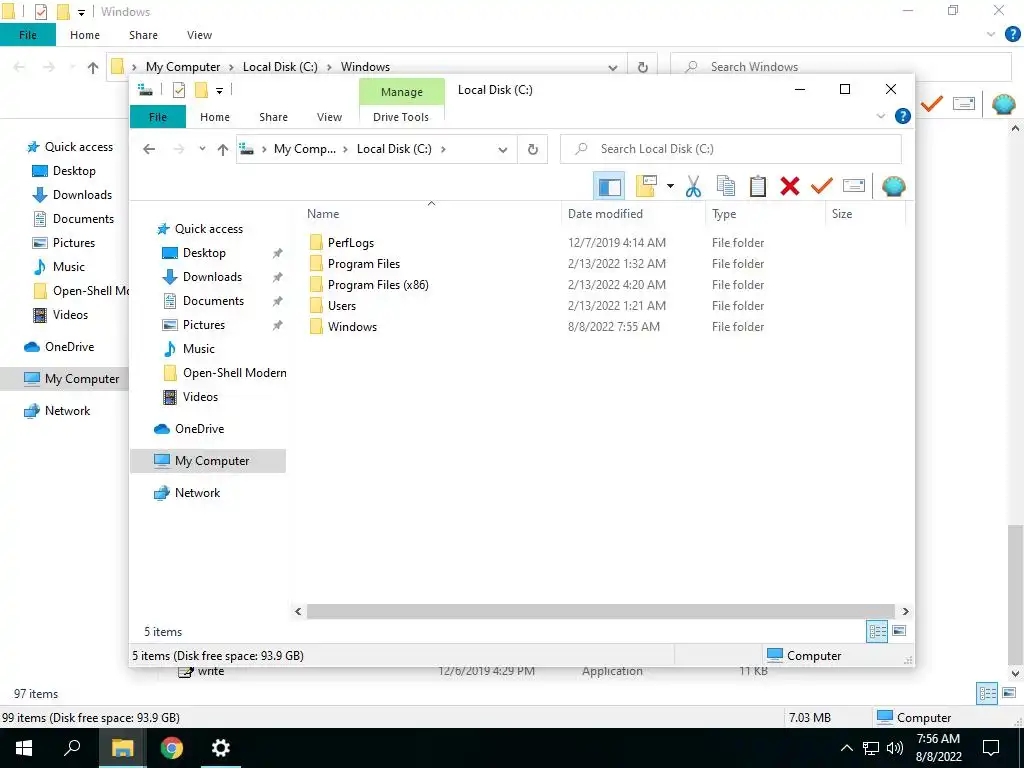This screenshot has height=768, width=1024.
Task: Open Settings gear from taskbar
Action: (x=221, y=748)
